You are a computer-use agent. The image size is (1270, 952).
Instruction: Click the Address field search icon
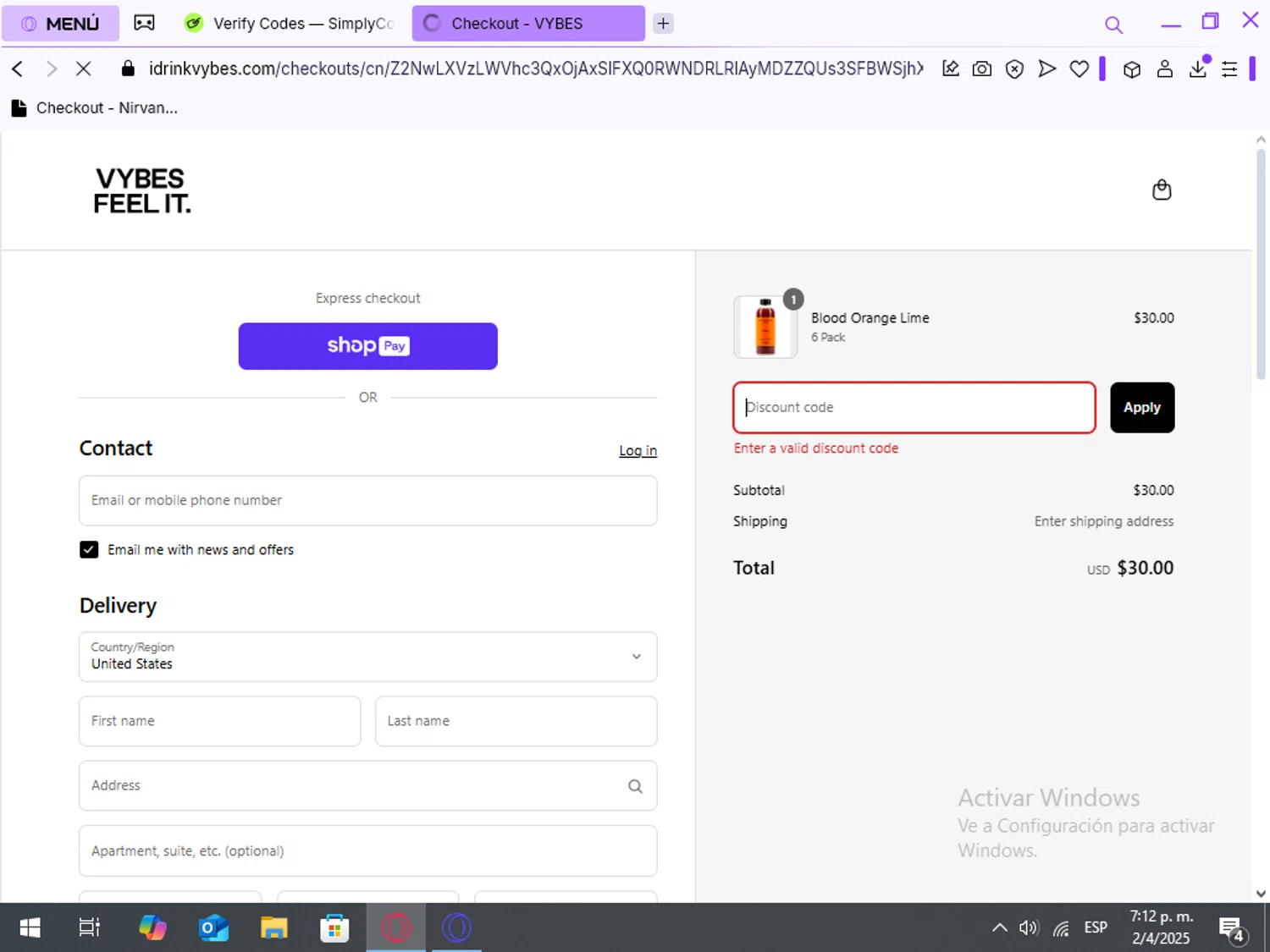(635, 786)
